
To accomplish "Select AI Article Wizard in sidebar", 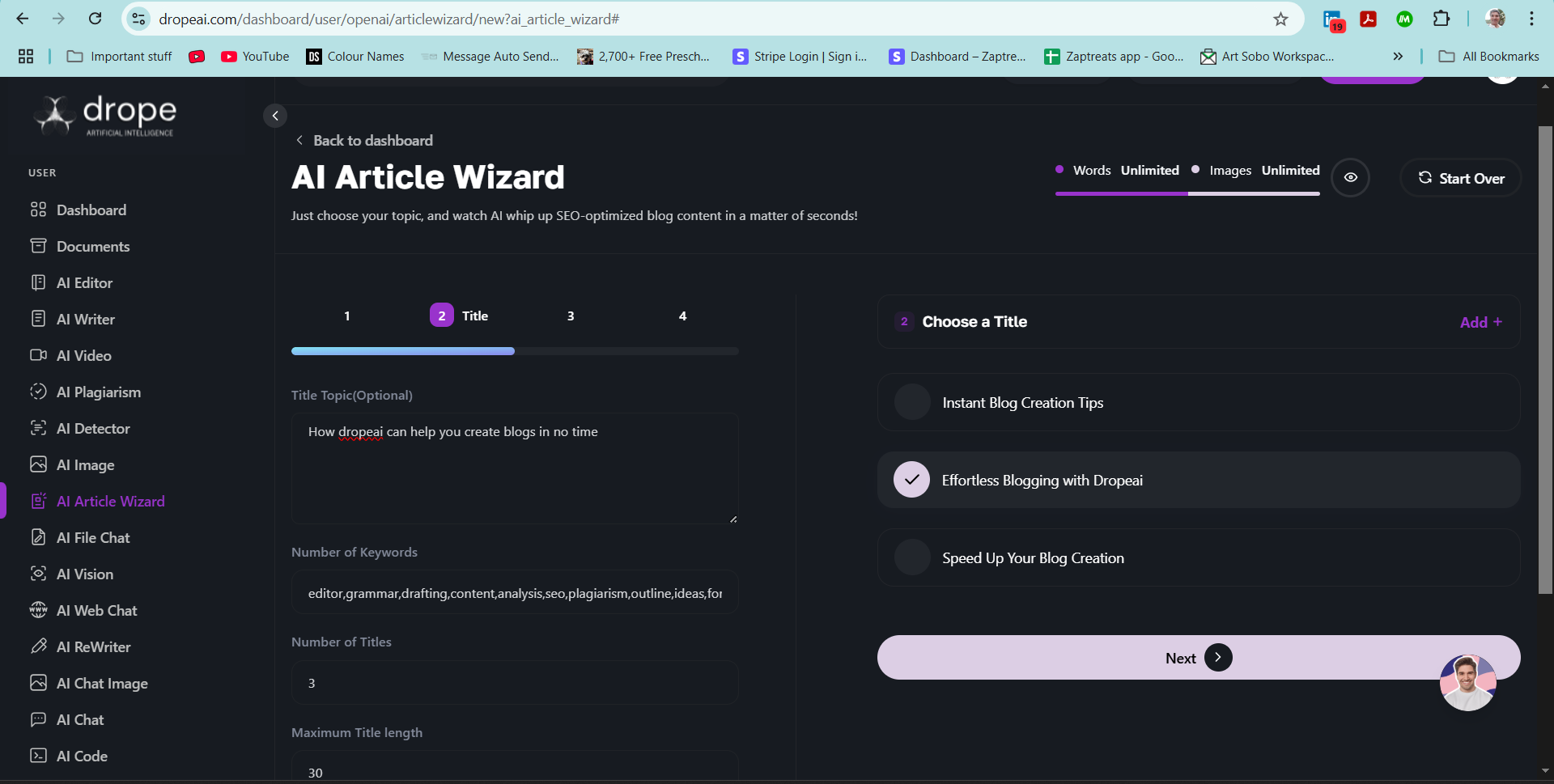I will click(110, 501).
